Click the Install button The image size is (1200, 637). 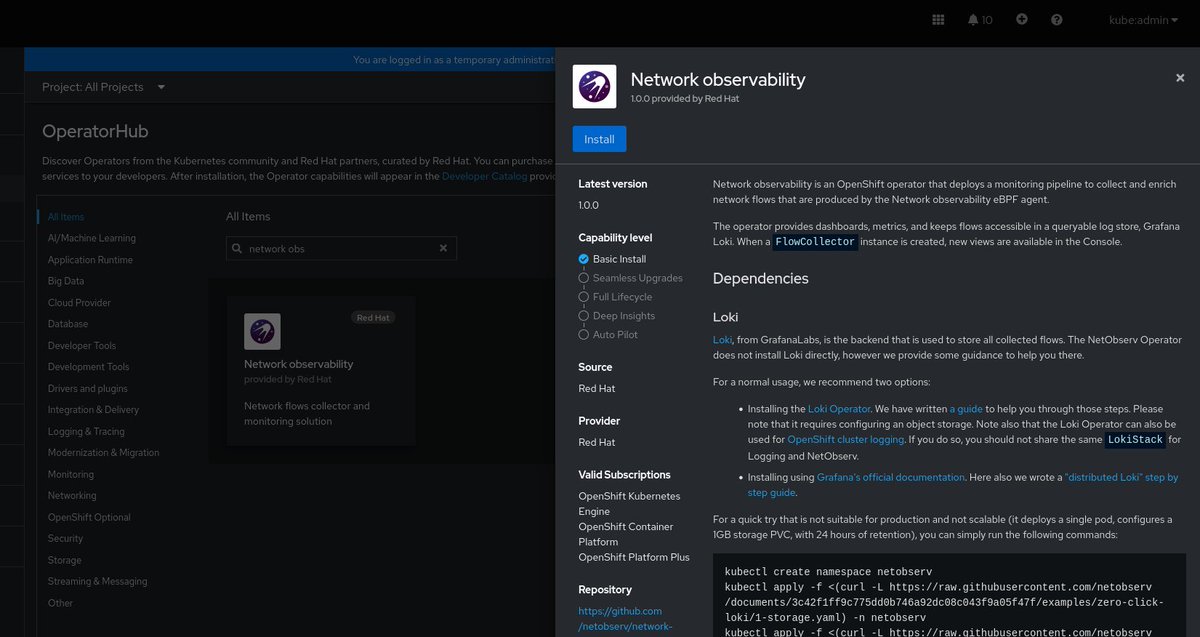tap(599, 139)
